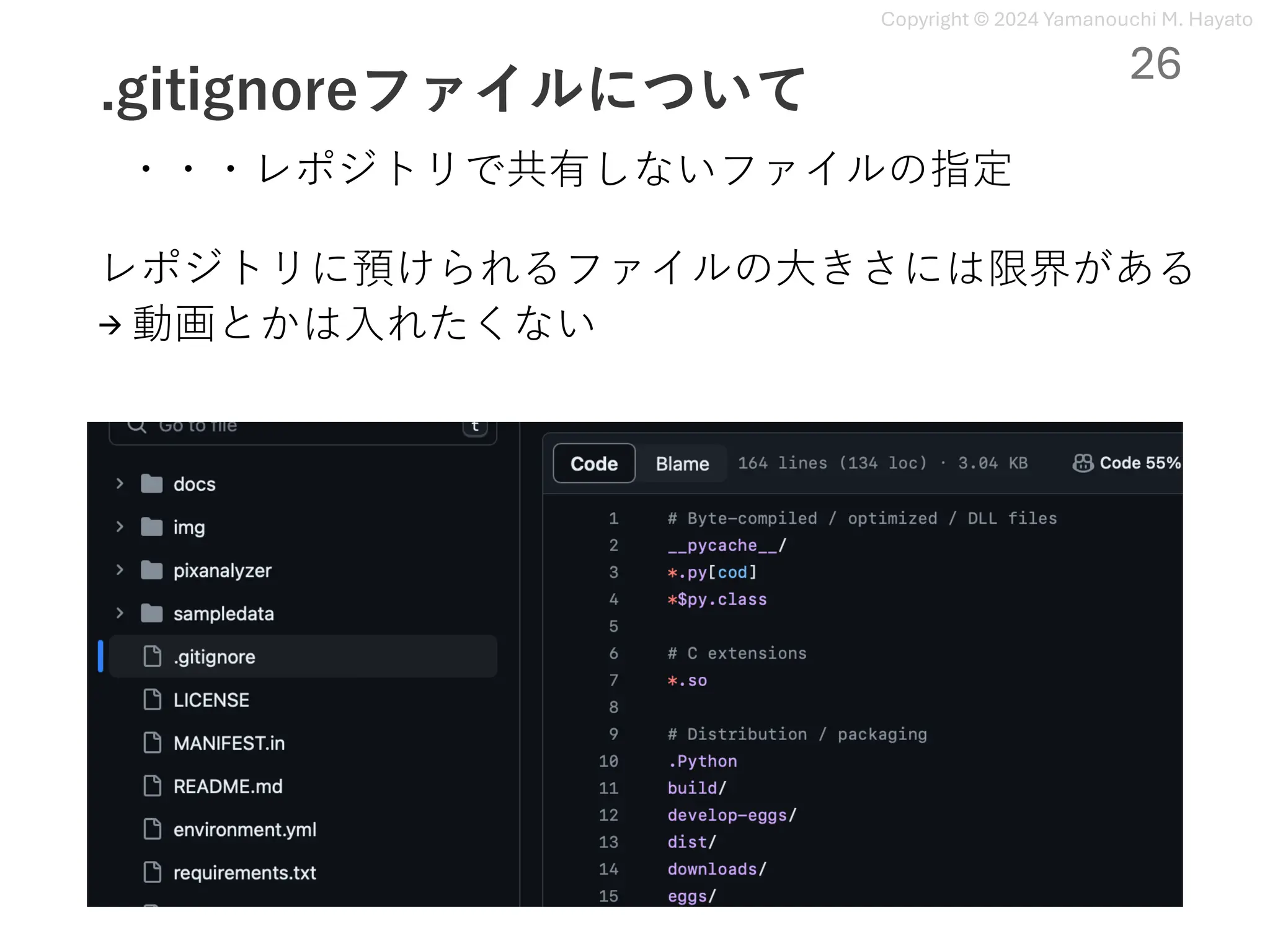Screen dimensions: 1270x952
Task: Click the README.md file icon
Action: [x=153, y=786]
